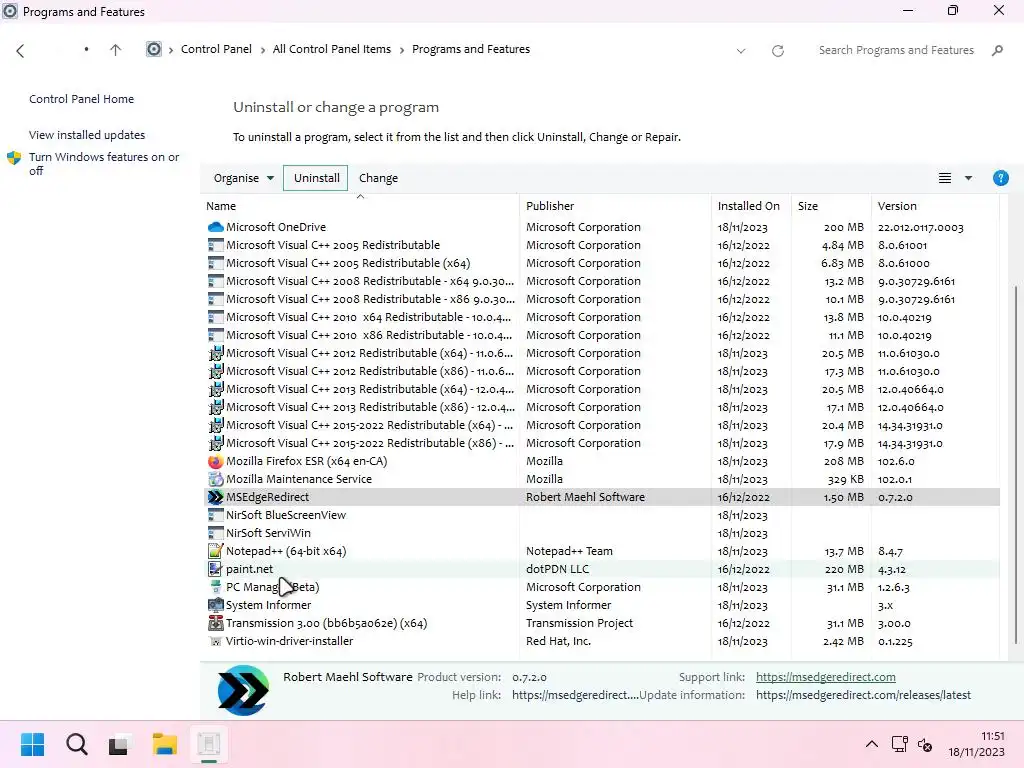The height and width of the screenshot is (768, 1024).
Task: Click the Mozilla Firefox ESR icon
Action: (x=215, y=461)
